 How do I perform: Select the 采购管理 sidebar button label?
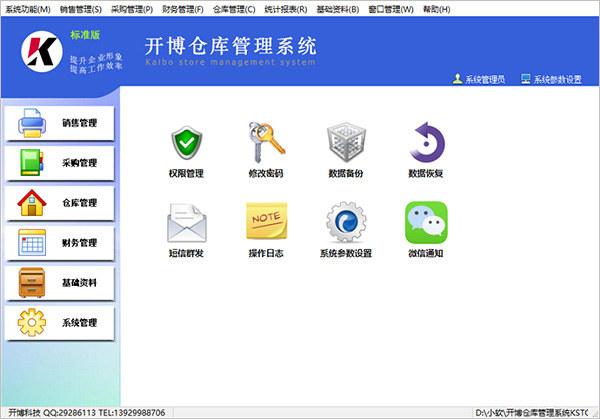coord(80,163)
